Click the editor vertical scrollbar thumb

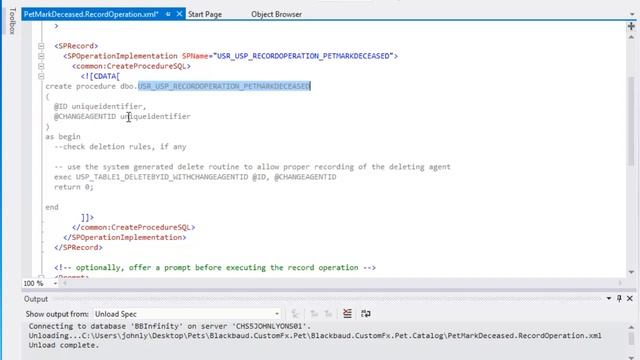pyautogui.click(x=631, y=121)
